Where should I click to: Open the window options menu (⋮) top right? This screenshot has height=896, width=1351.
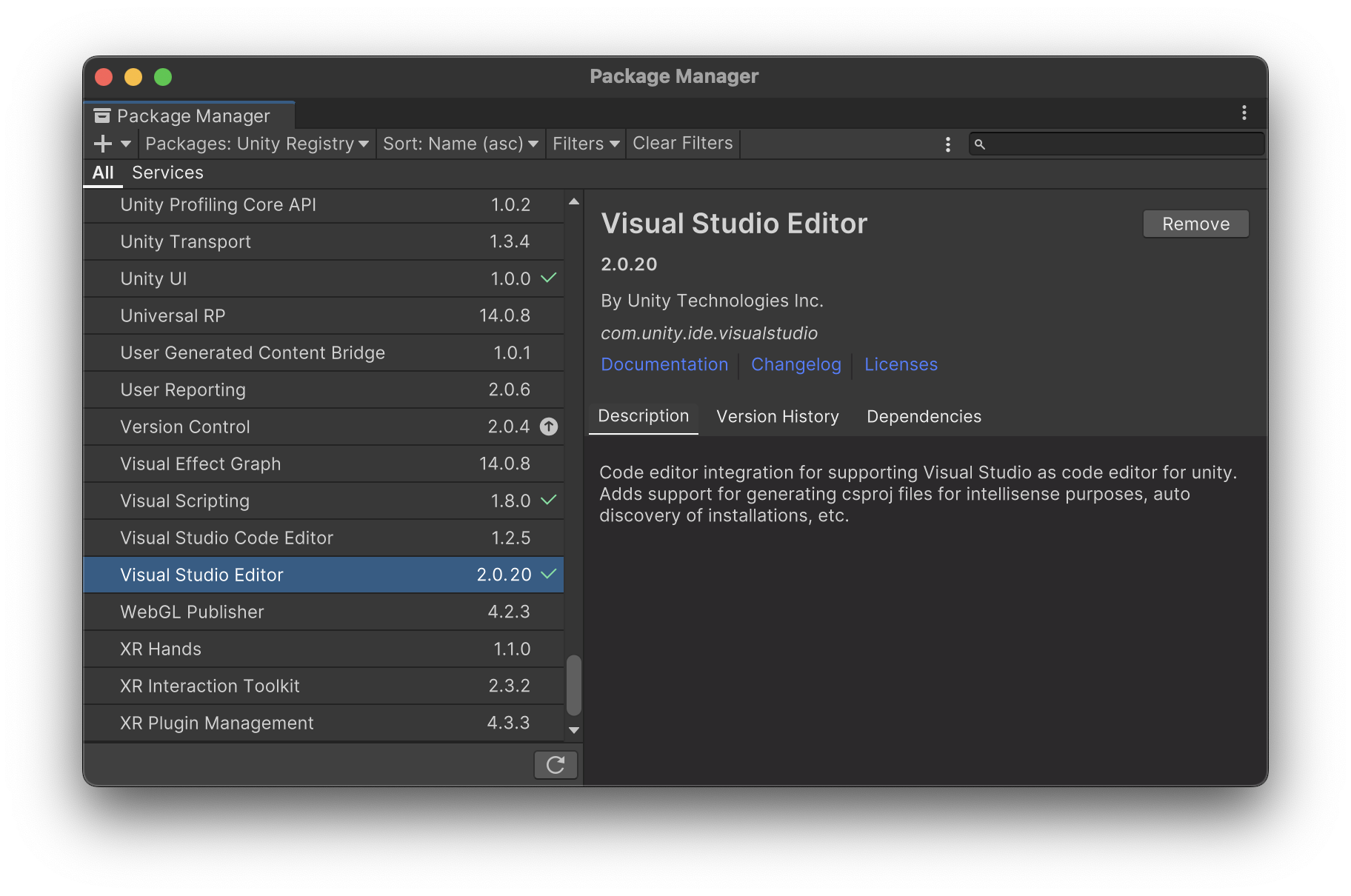1244,113
